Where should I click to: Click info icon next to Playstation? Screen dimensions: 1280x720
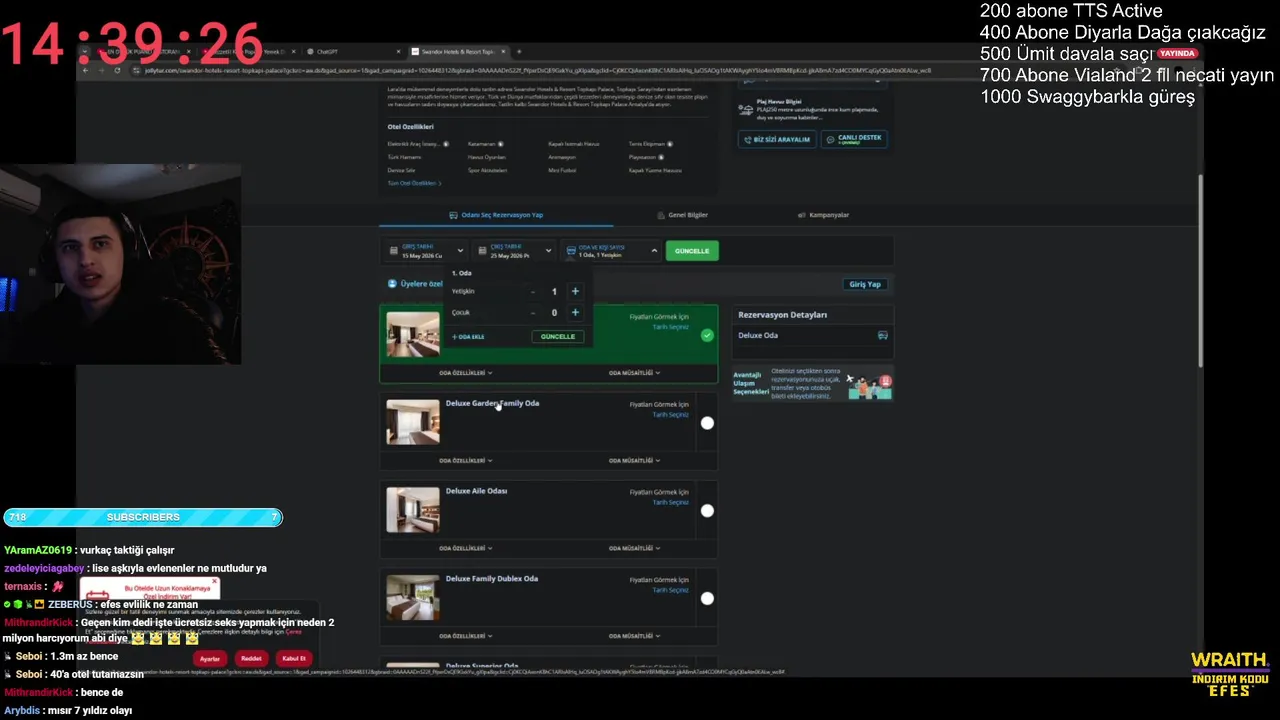point(662,157)
